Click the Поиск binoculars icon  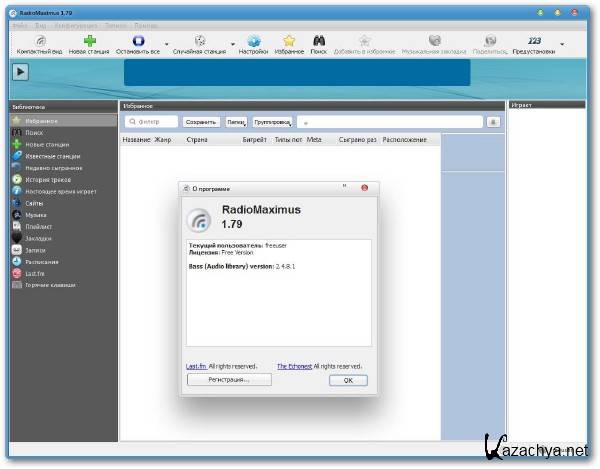pyautogui.click(x=319, y=42)
